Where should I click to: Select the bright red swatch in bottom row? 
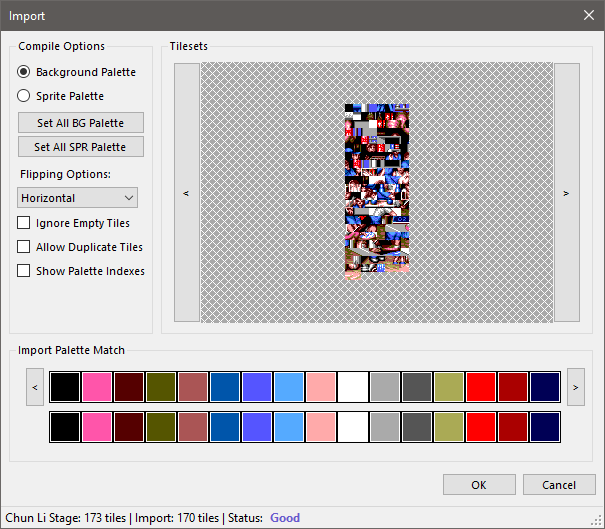tap(481, 427)
